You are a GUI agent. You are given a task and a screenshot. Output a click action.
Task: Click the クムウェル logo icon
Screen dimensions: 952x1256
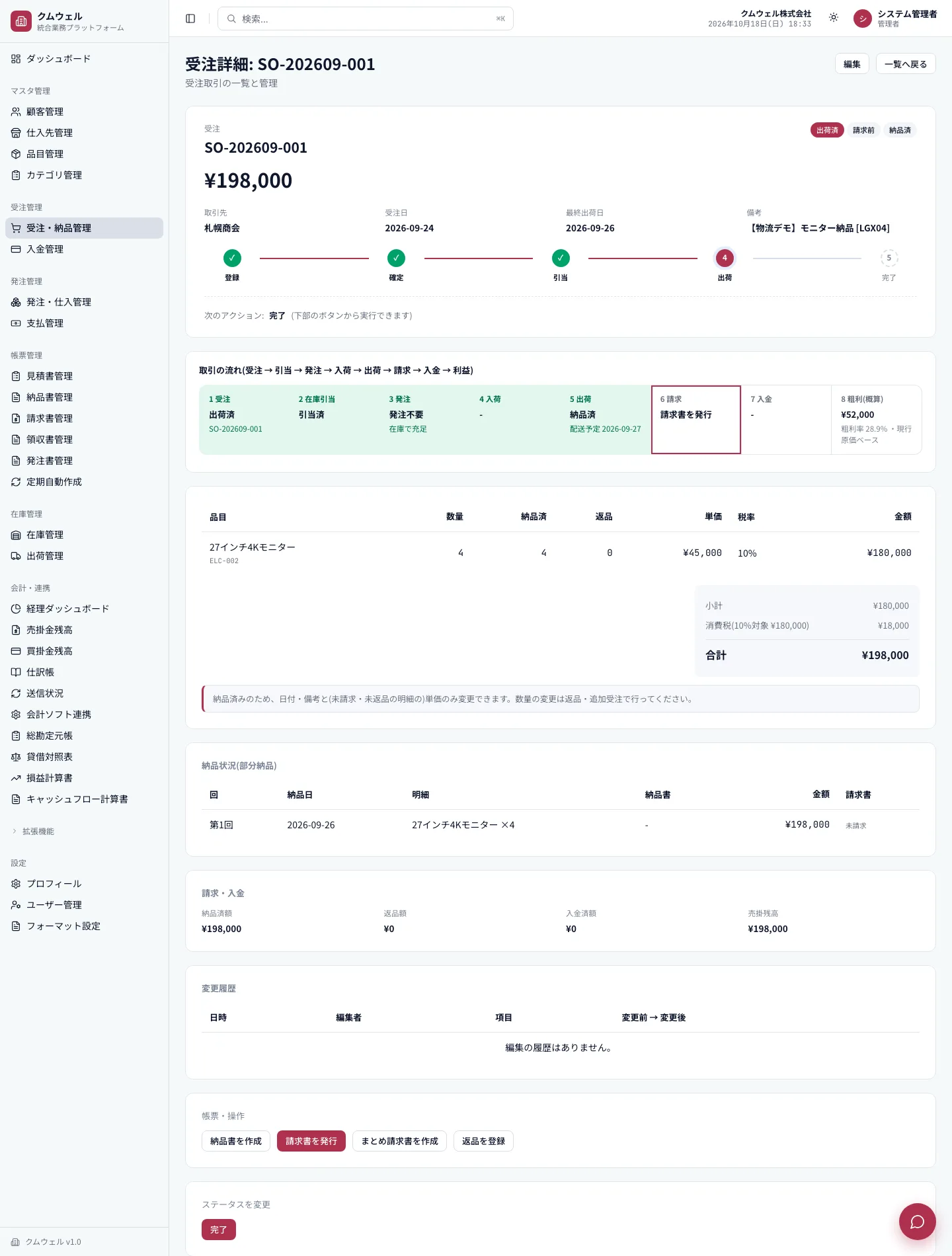tap(21, 21)
